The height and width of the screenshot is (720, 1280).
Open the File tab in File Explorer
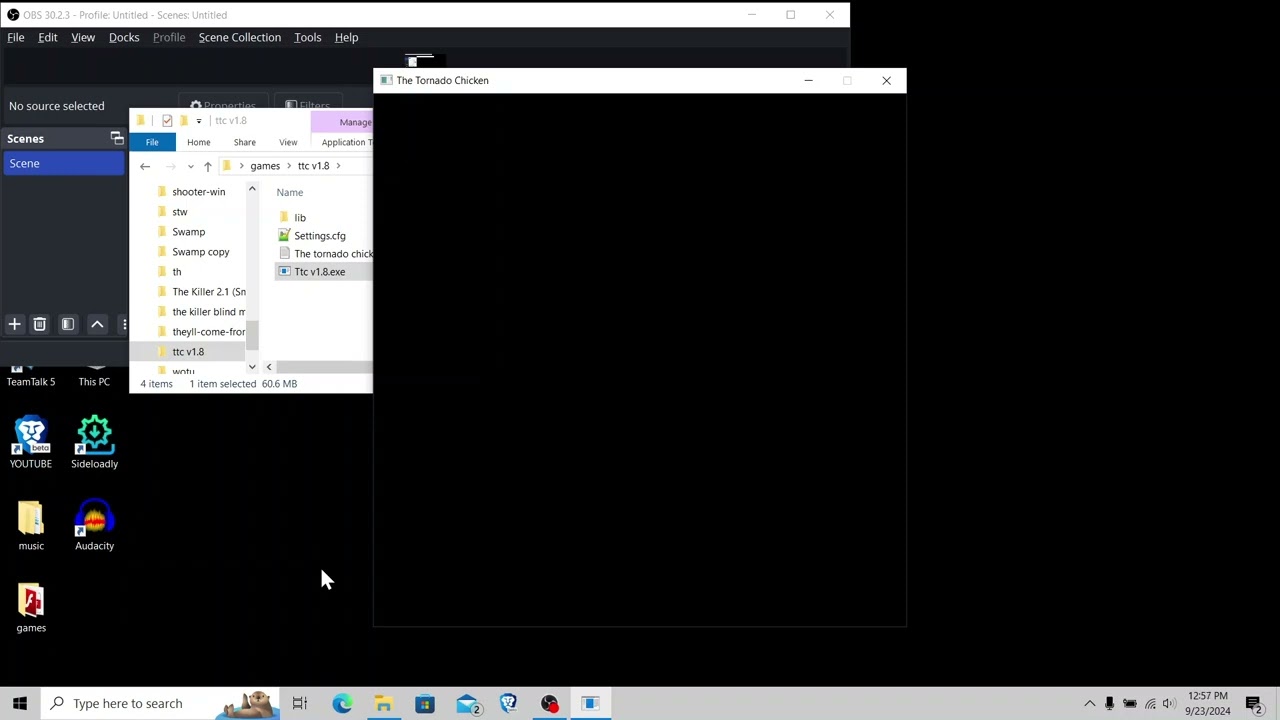click(x=152, y=142)
